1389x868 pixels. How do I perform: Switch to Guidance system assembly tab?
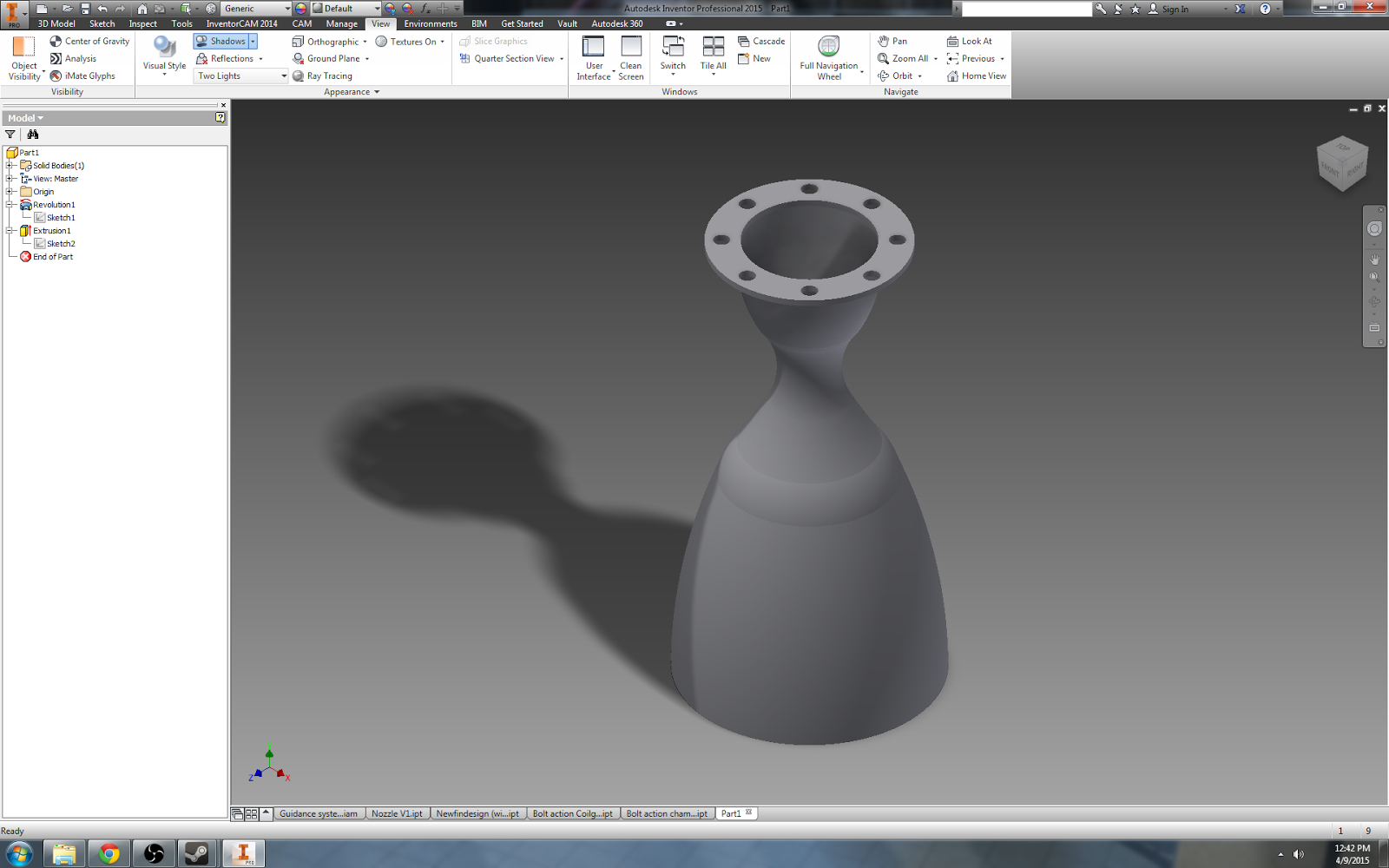click(x=319, y=813)
